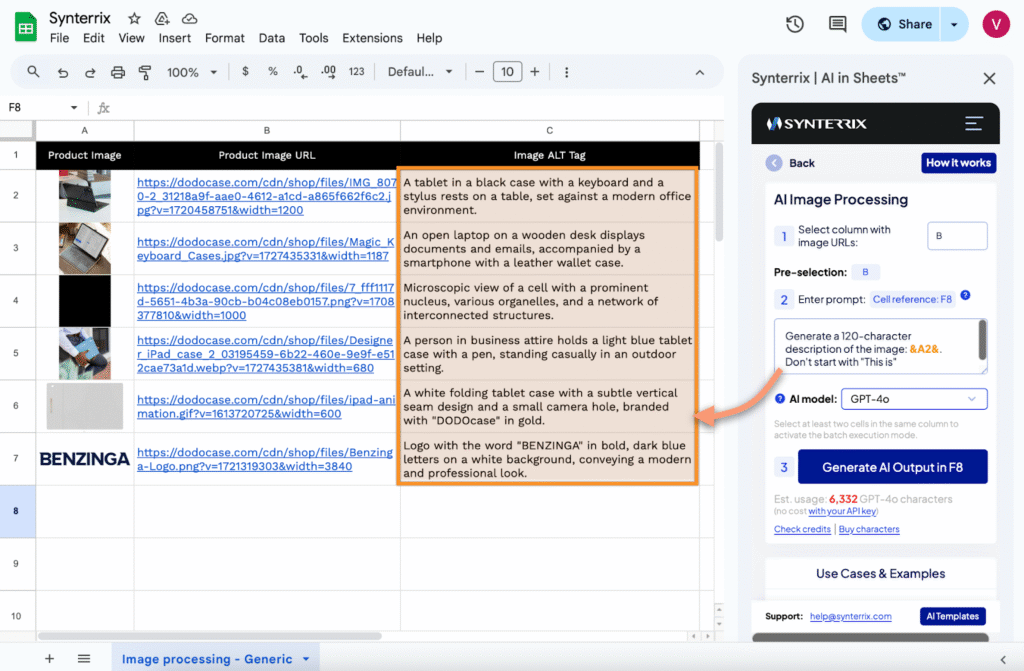This screenshot has height=671, width=1024.
Task: Click the help icon next to Cell reference
Action: coord(965,295)
